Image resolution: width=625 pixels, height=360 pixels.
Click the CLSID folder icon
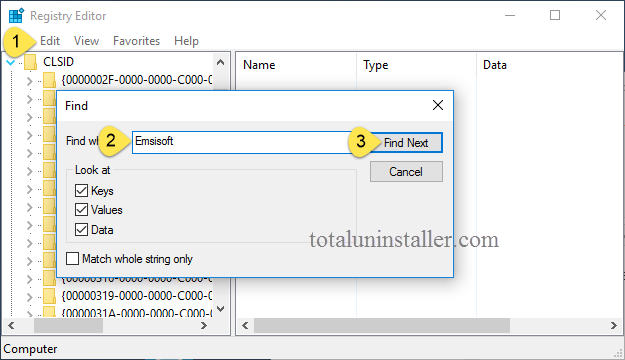[30, 62]
